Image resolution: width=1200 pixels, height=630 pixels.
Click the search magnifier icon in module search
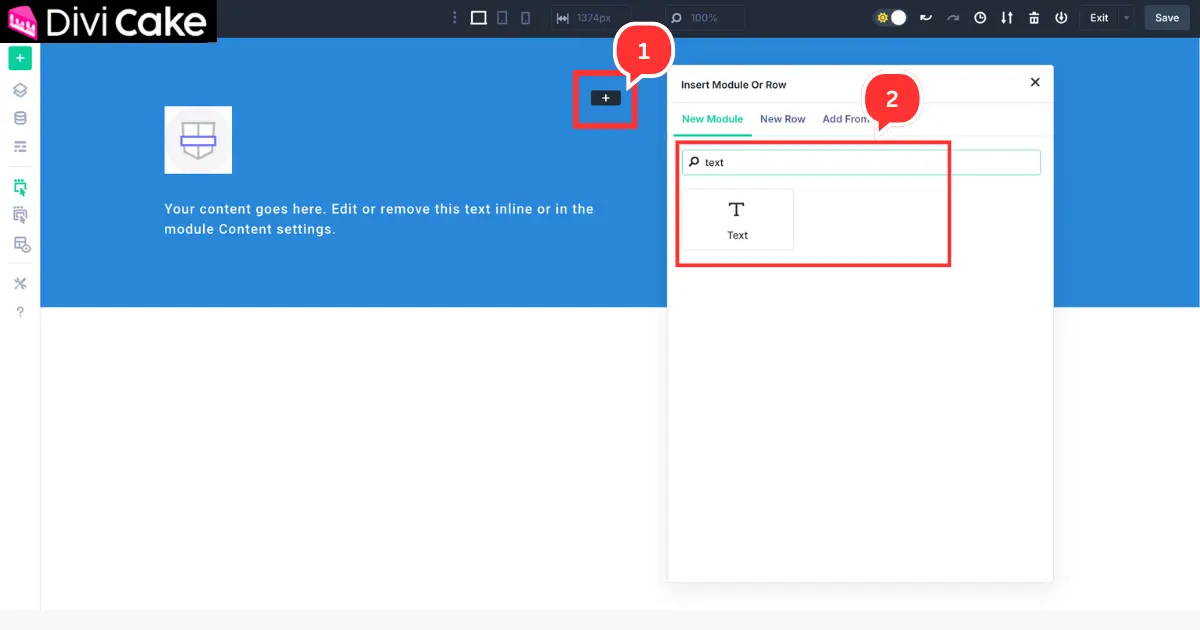(695, 162)
